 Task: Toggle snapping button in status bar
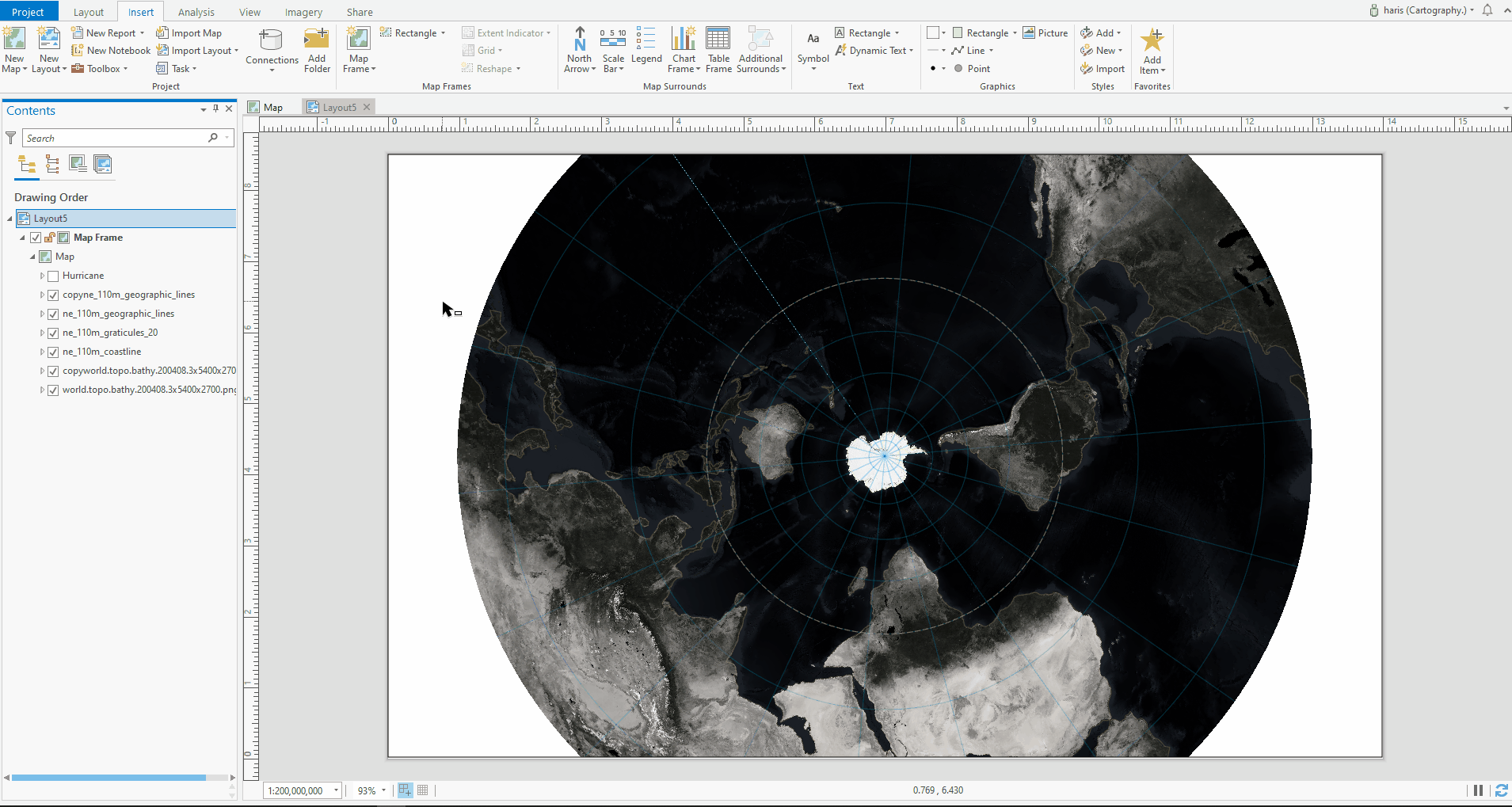405,790
